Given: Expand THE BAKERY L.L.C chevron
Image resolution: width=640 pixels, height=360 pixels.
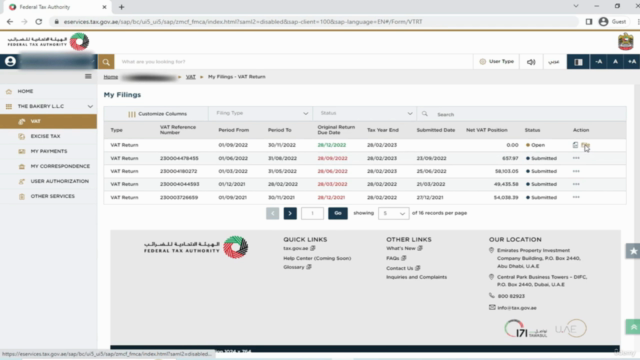Looking at the screenshot, I should [90, 107].
